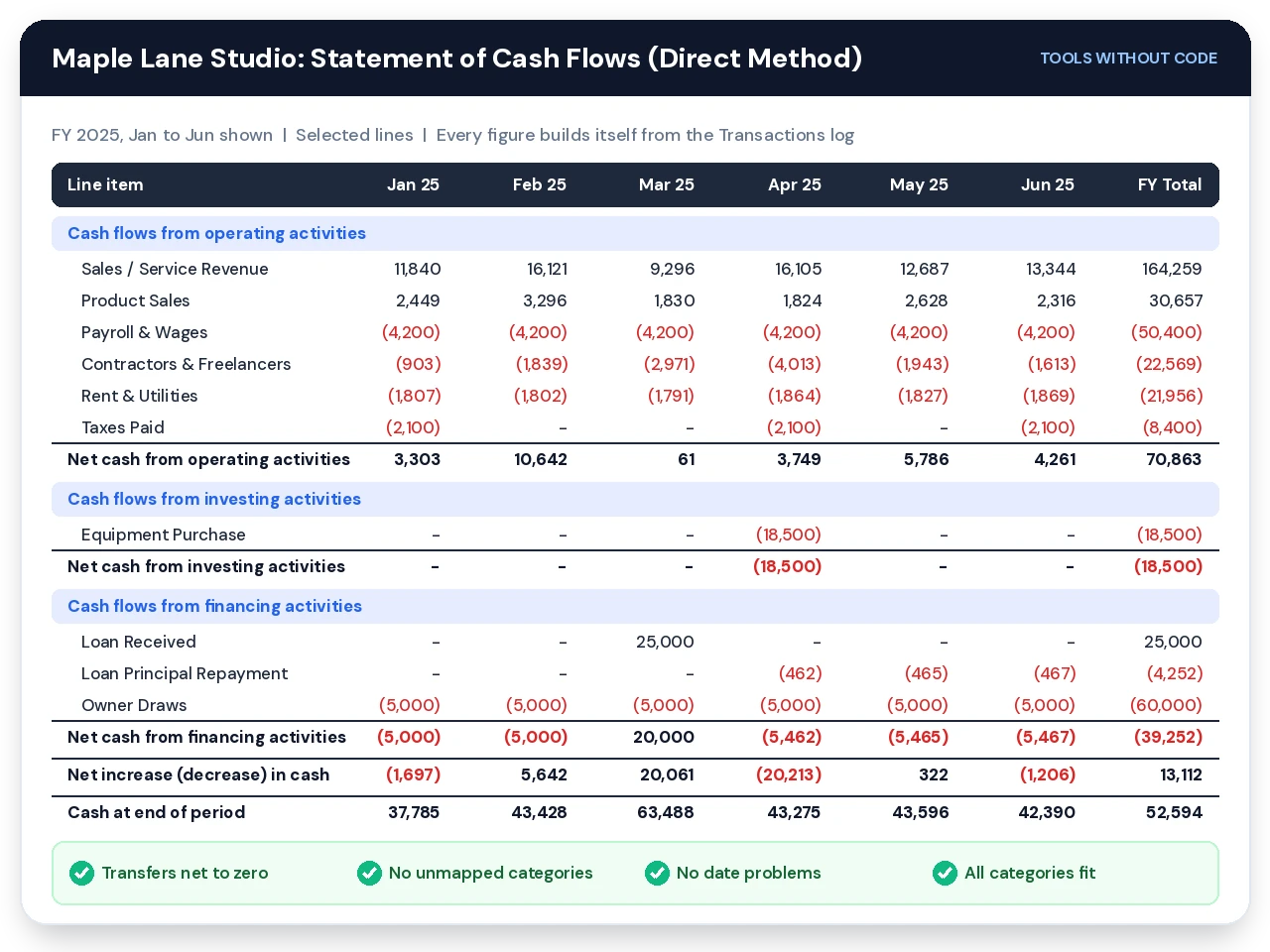Click the Net cash from operating activities label
This screenshot has height=952, width=1270.
pos(208,459)
